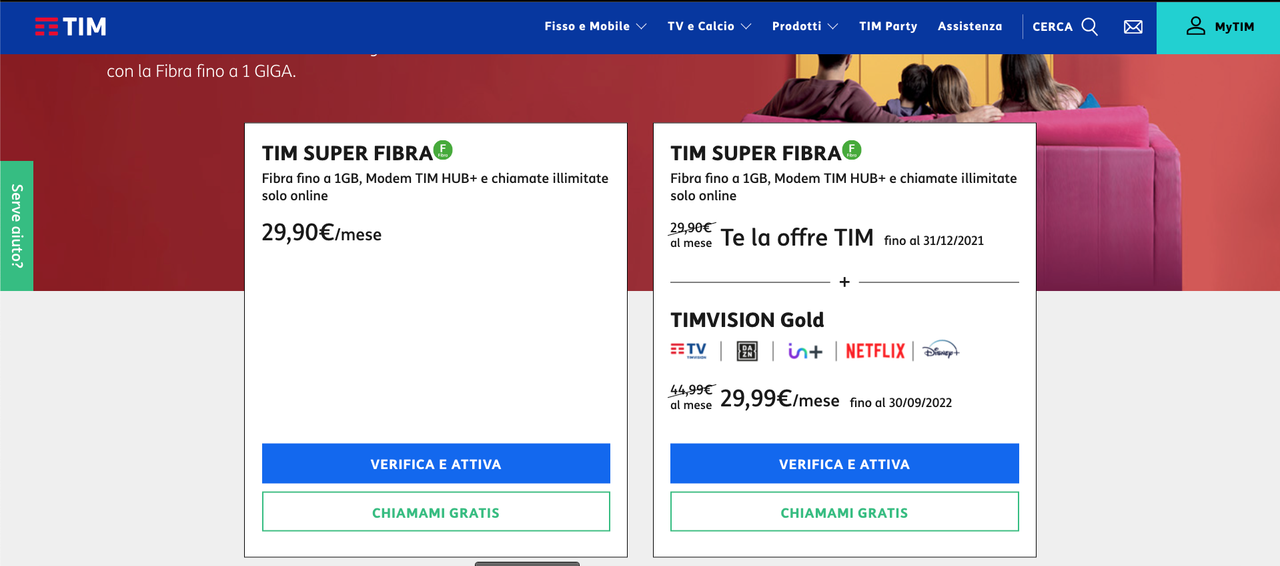1280x566 pixels.
Task: Open the envelope messages icon
Action: tap(1133, 27)
